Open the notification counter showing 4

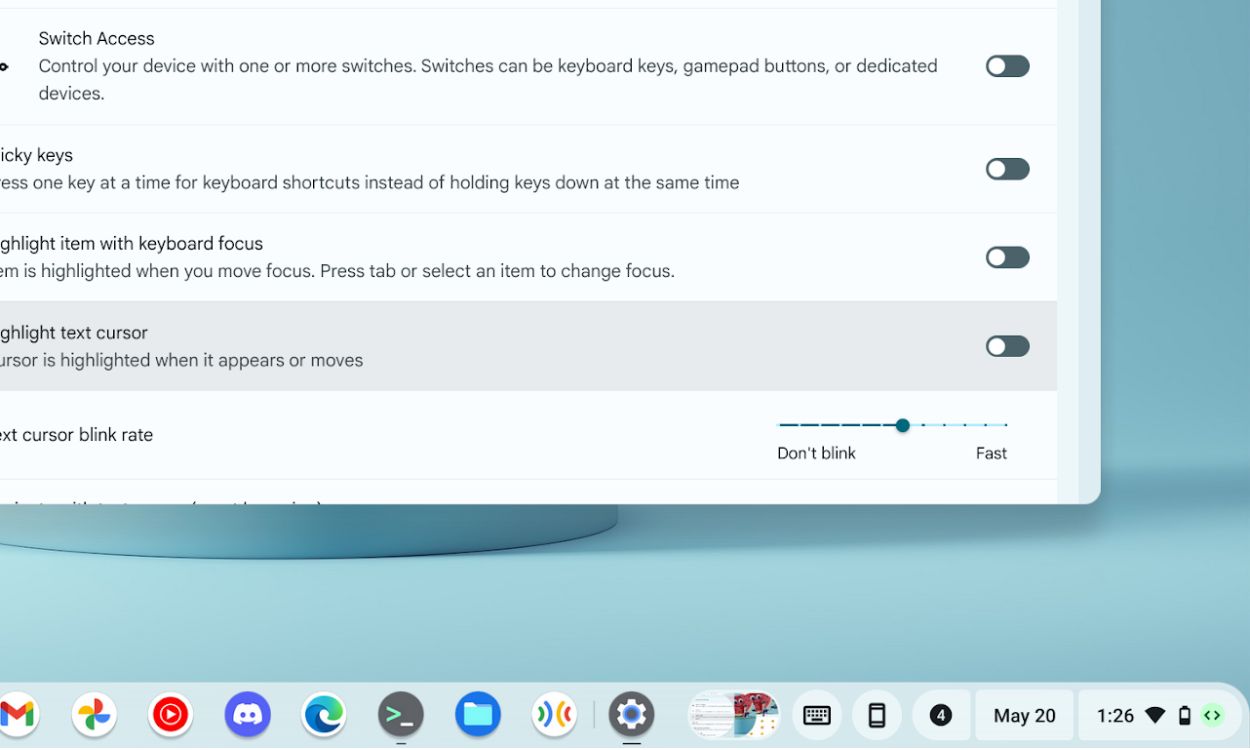tap(940, 715)
